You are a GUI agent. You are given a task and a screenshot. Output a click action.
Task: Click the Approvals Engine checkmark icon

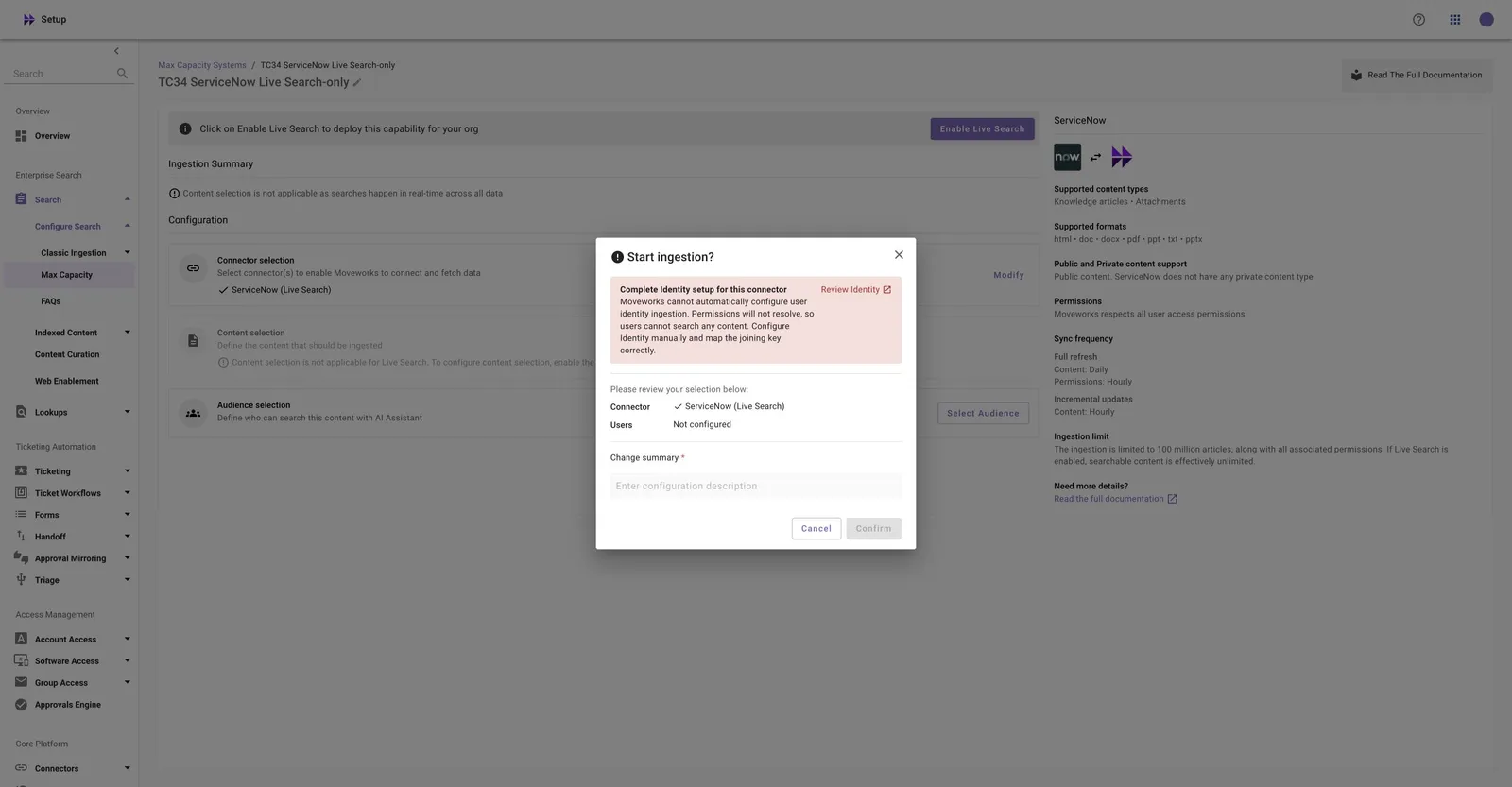[x=21, y=704]
